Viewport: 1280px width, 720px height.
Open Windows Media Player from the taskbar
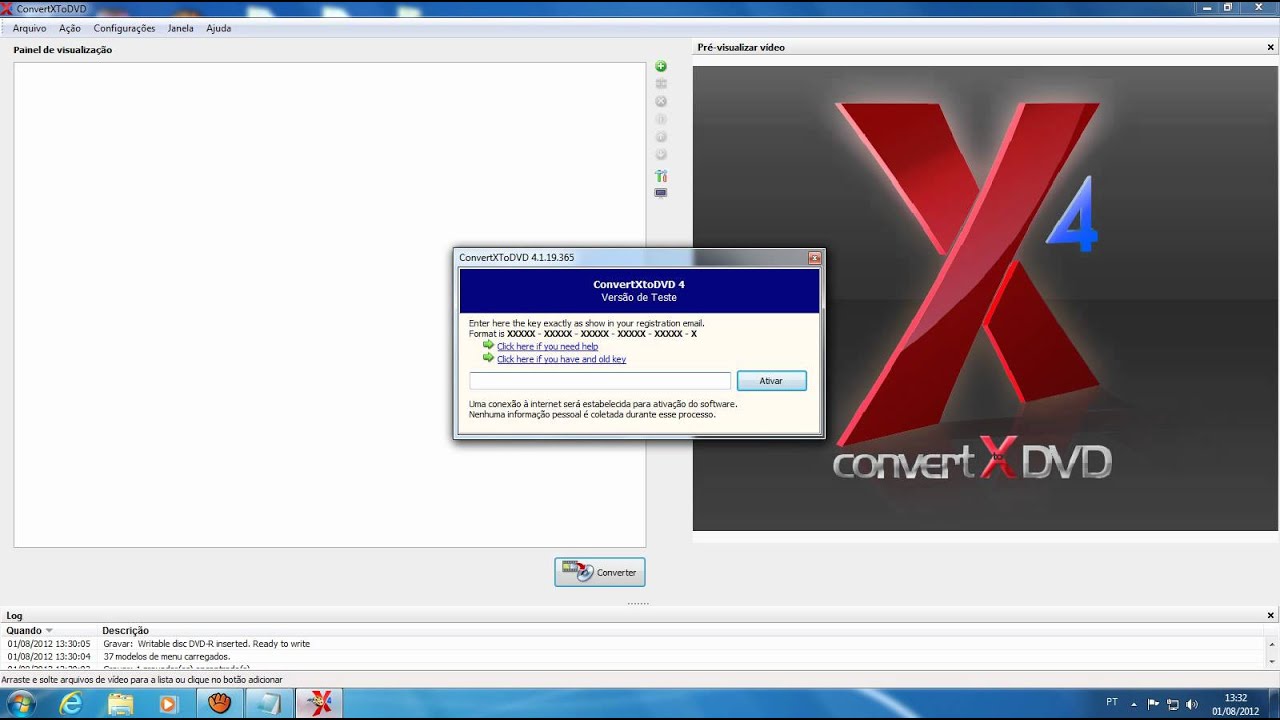[169, 704]
